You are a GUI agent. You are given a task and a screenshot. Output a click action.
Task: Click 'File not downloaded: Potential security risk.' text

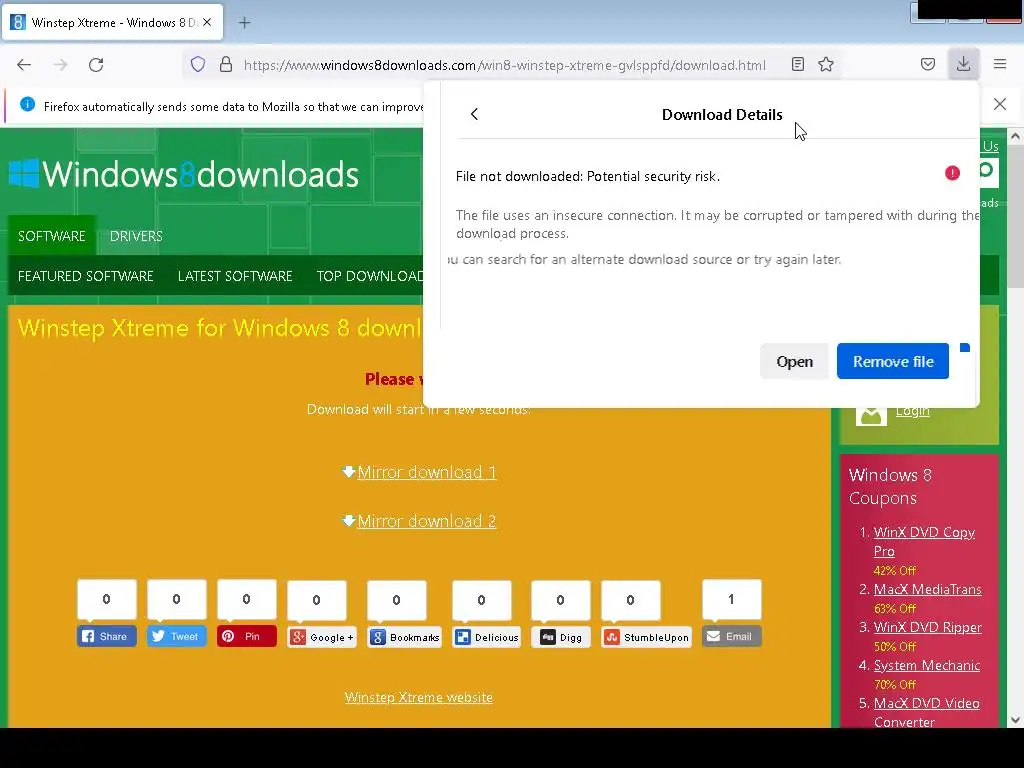point(588,176)
